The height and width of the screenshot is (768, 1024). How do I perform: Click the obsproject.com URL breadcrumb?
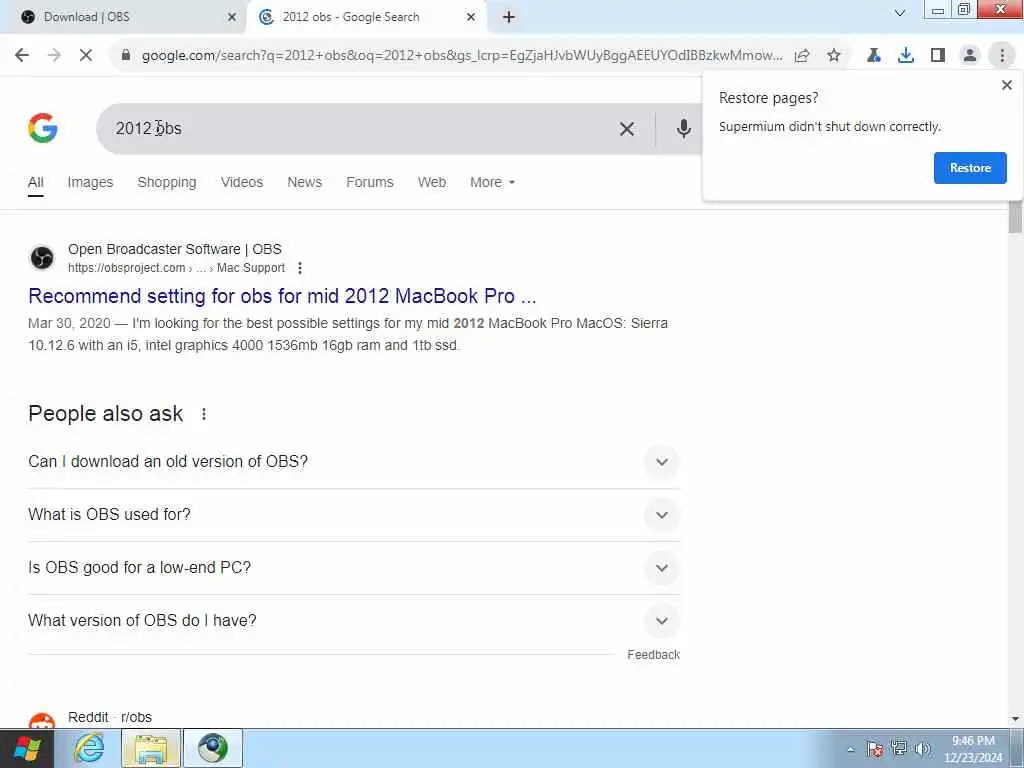click(176, 268)
